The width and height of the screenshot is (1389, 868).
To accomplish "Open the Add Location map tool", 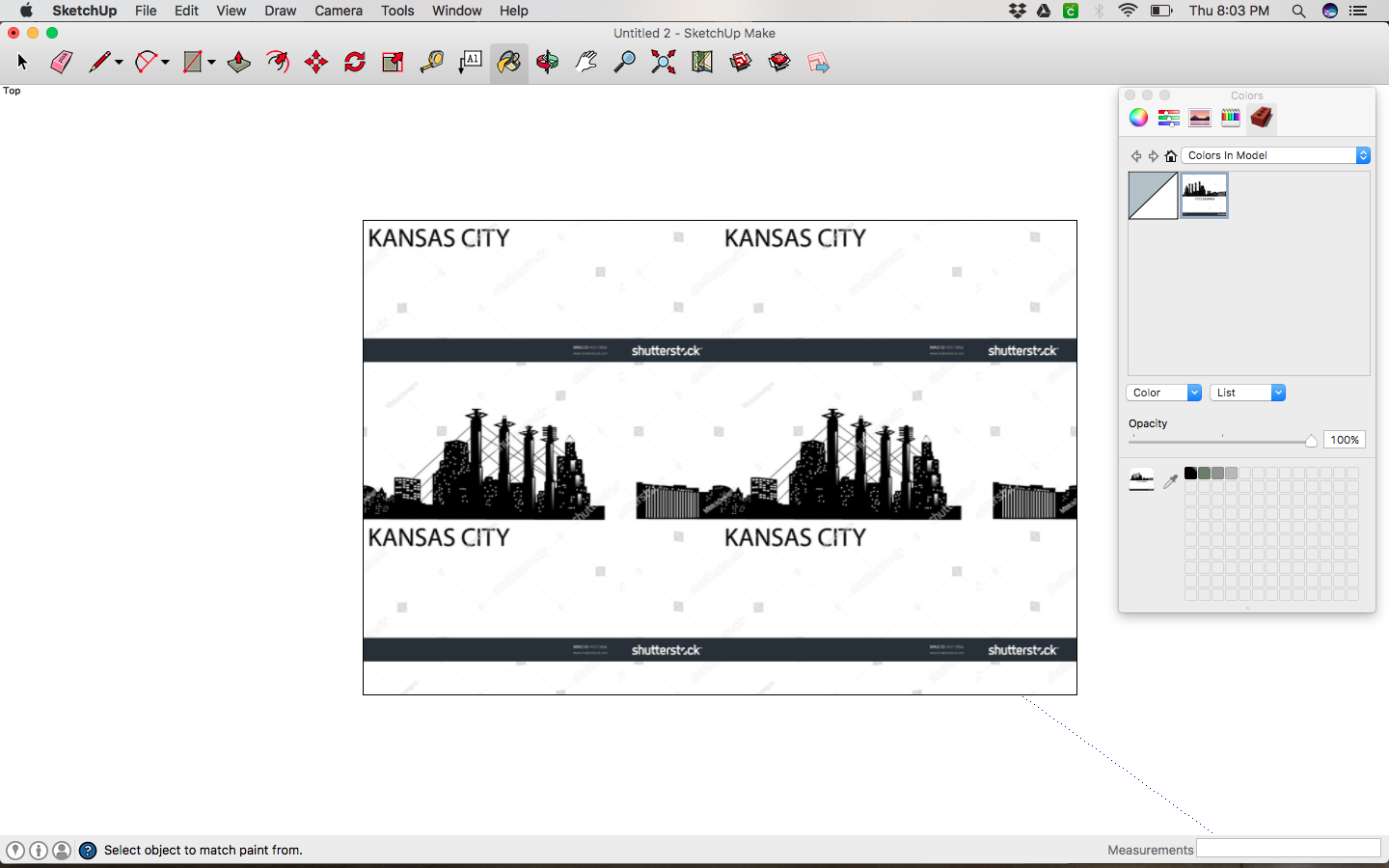I will [702, 63].
